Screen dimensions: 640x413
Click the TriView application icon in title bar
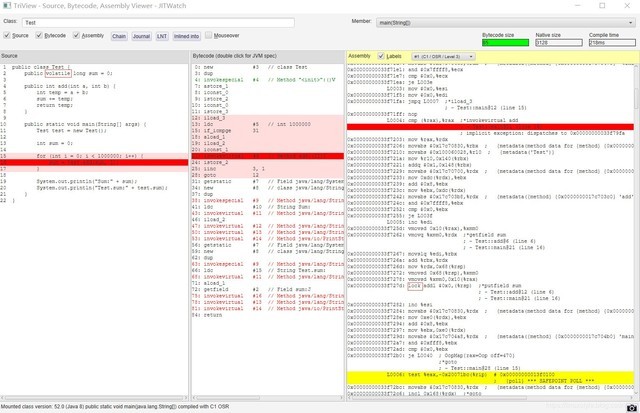tap(7, 6)
